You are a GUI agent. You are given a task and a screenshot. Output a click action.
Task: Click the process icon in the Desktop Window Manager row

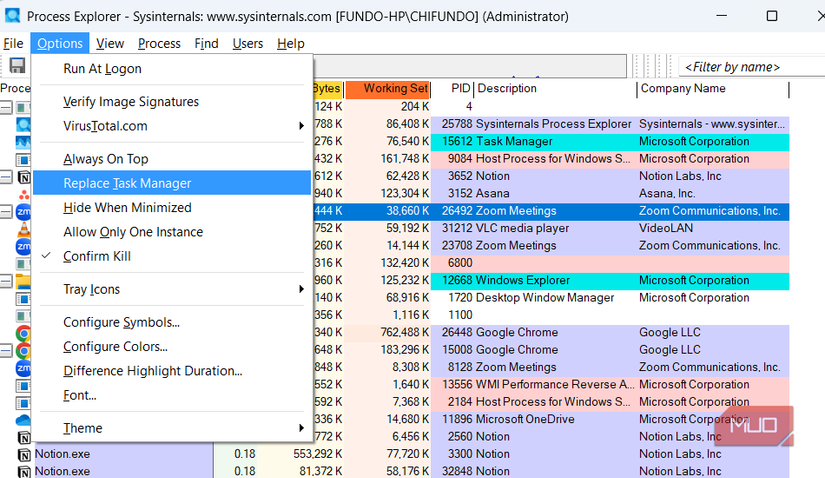pos(24,298)
